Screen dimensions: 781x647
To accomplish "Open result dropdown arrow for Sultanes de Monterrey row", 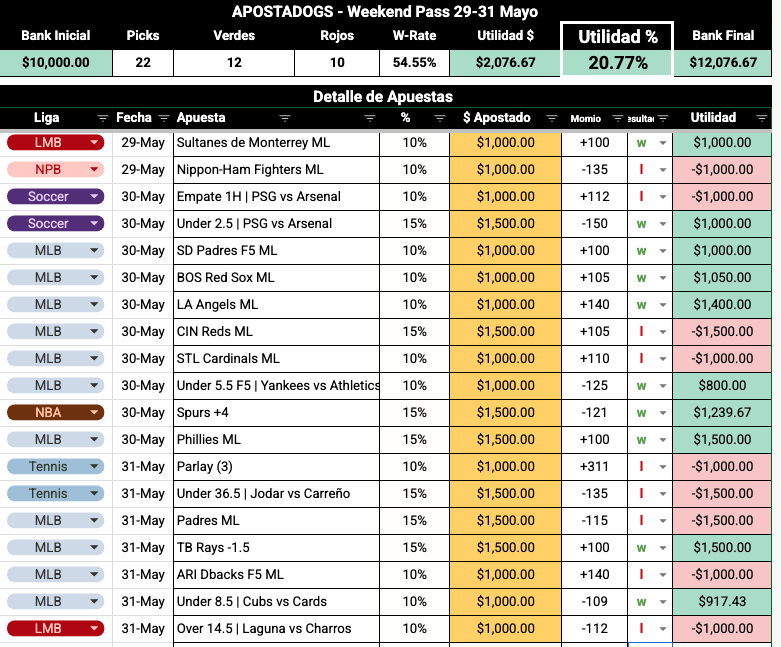I will click(663, 143).
